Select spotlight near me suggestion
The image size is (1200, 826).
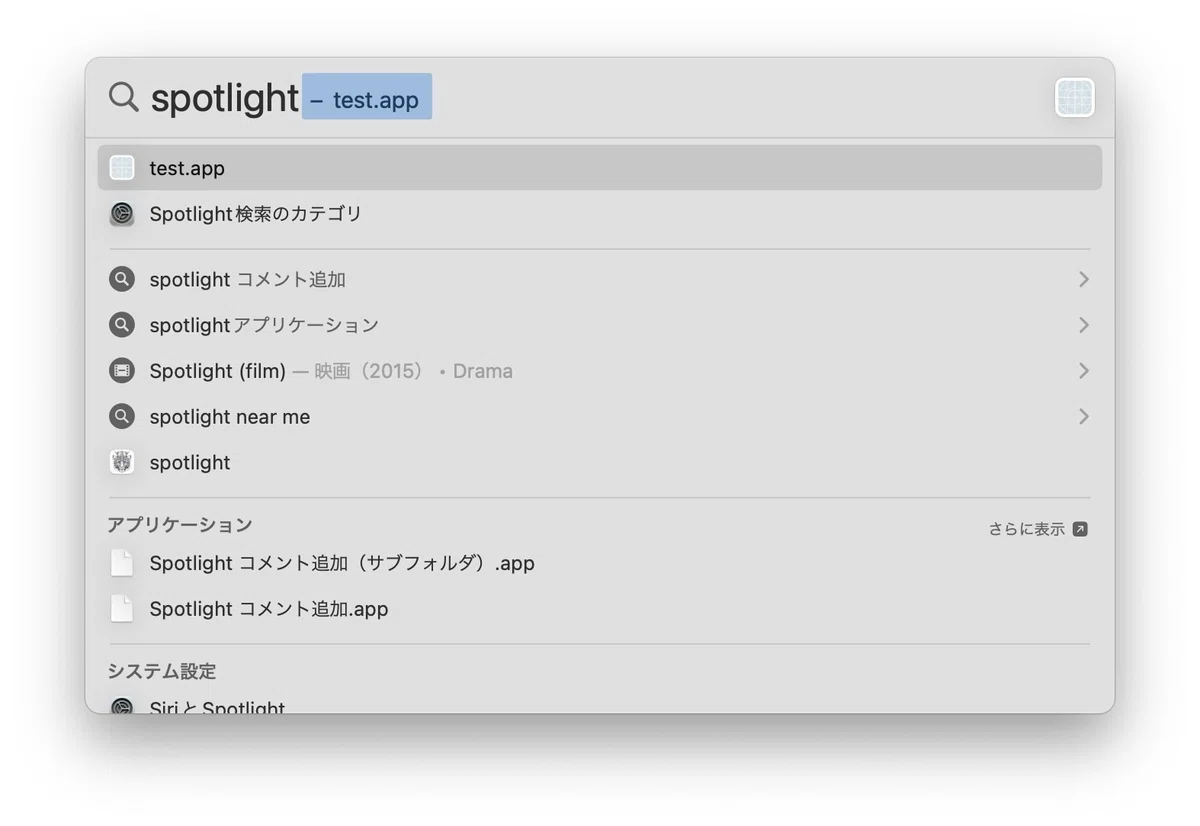[x=600, y=417]
